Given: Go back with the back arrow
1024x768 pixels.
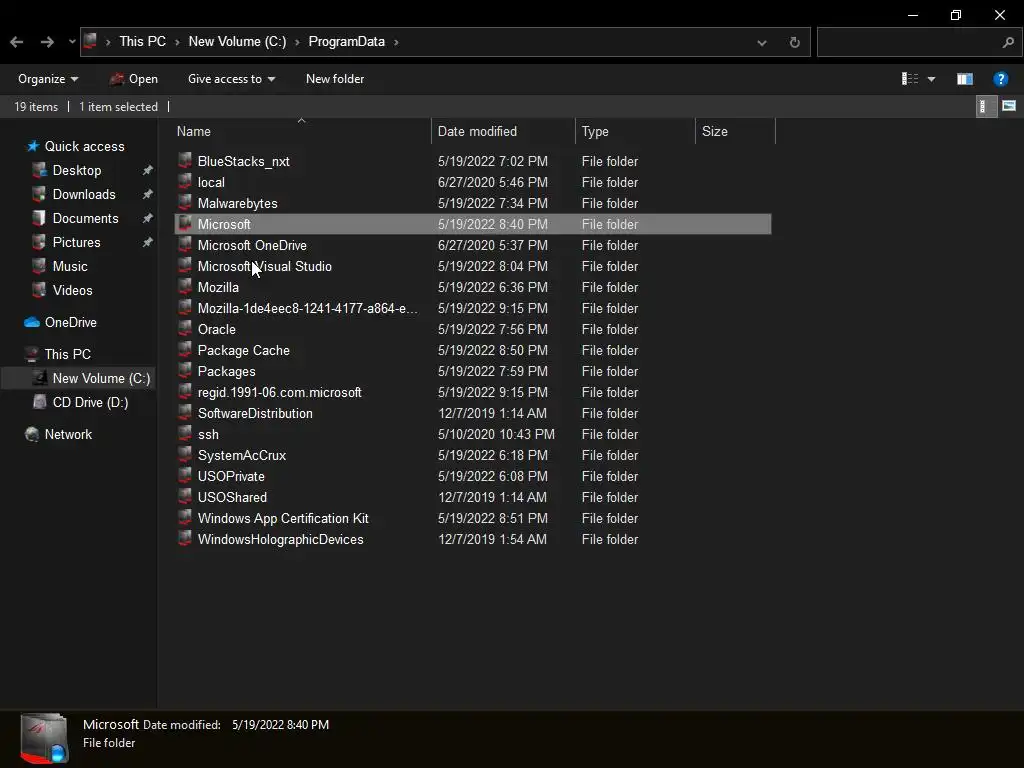Looking at the screenshot, I should [17, 42].
